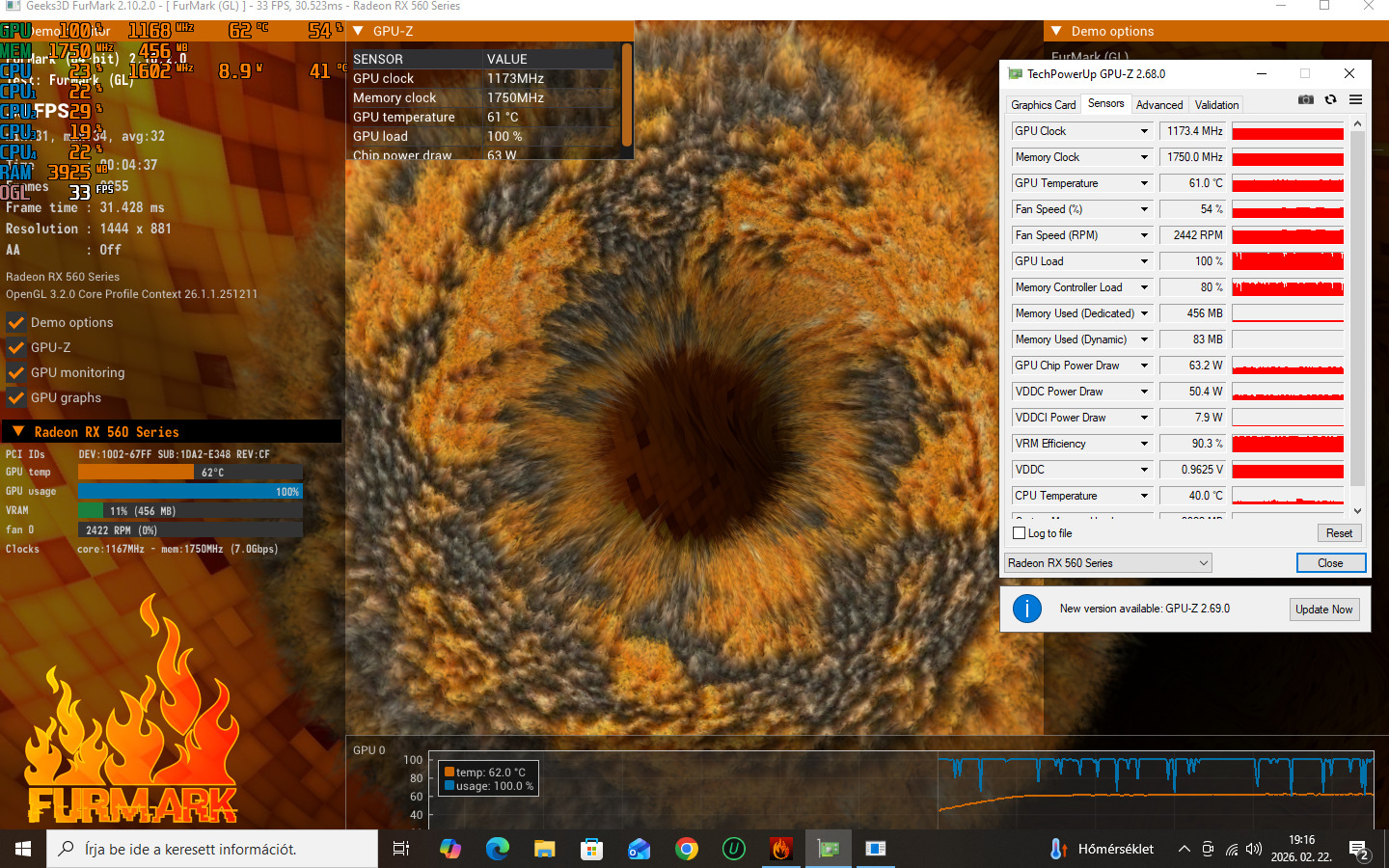1389x868 pixels.
Task: Click the blue info icon beside update notice
Action: (x=1027, y=609)
